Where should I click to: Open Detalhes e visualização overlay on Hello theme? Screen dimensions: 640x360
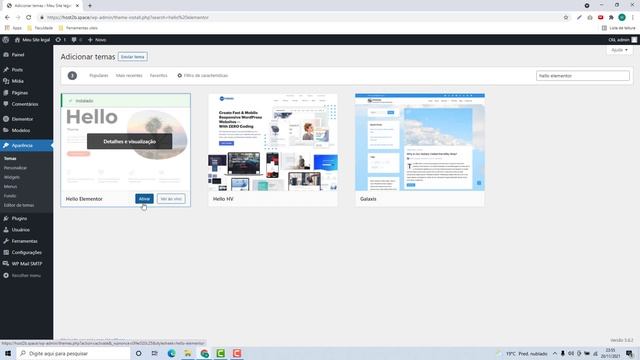pyautogui.click(x=129, y=142)
